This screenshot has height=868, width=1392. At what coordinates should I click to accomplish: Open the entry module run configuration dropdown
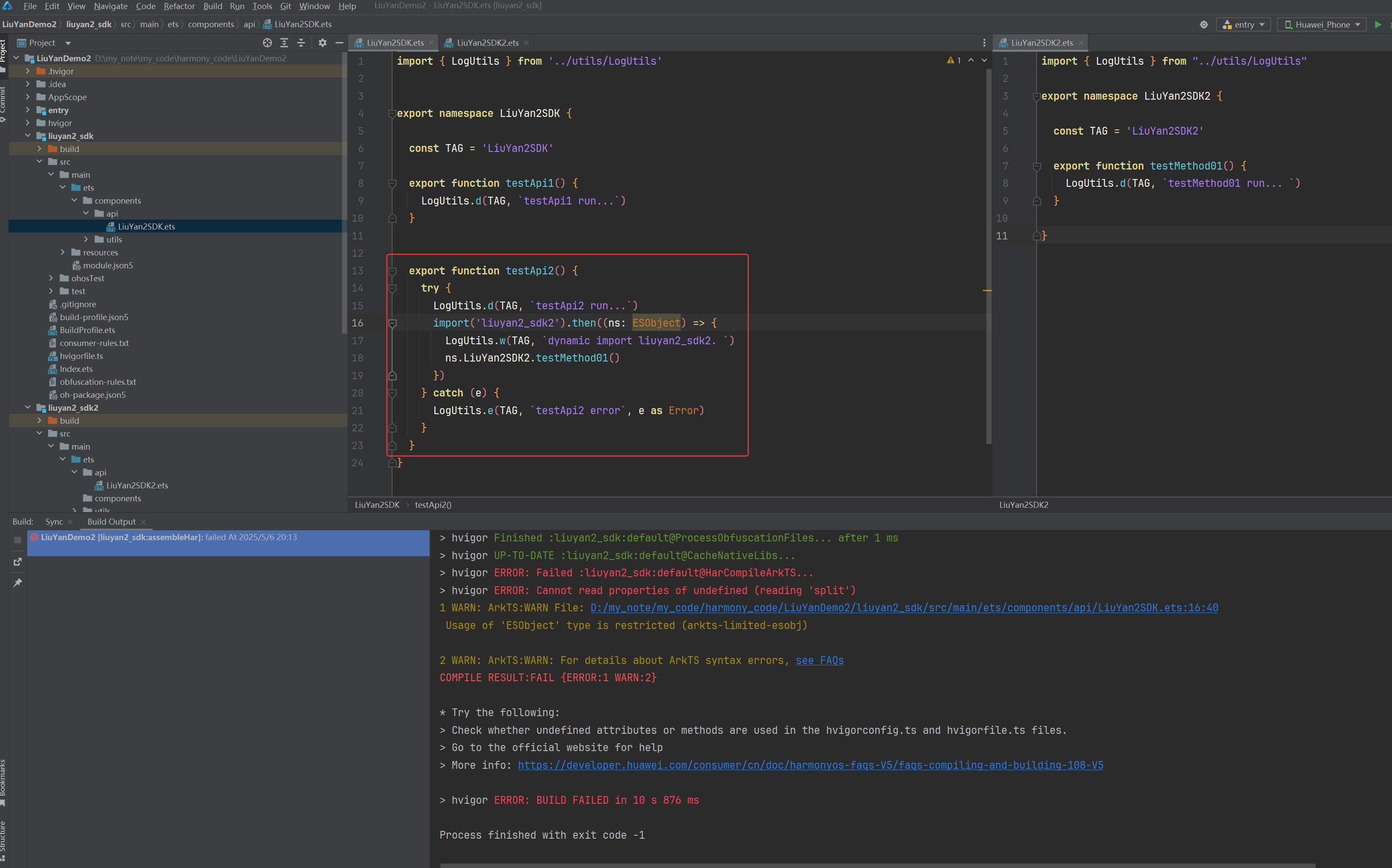(x=1244, y=25)
